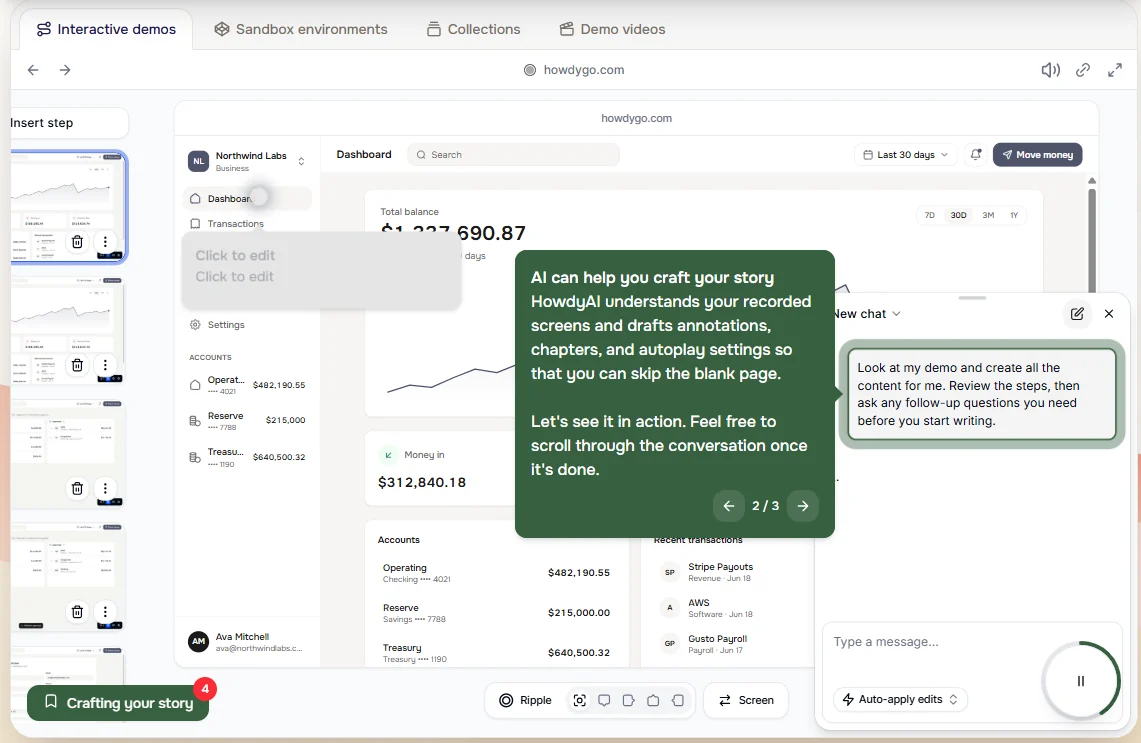Screen dimensions: 1141x743
Task: Click the Screen swap button
Action: pos(746,700)
